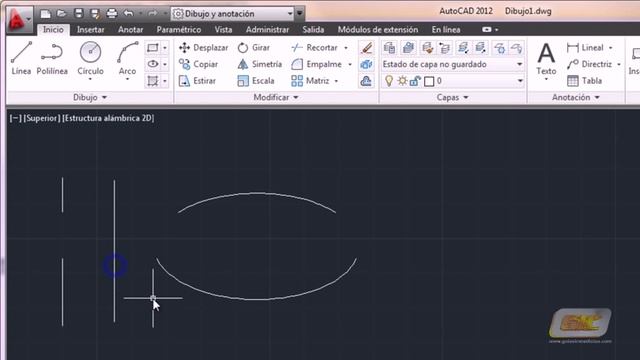Click the Rectangle draw icon
The width and height of the screenshot is (640, 360).
point(153,48)
